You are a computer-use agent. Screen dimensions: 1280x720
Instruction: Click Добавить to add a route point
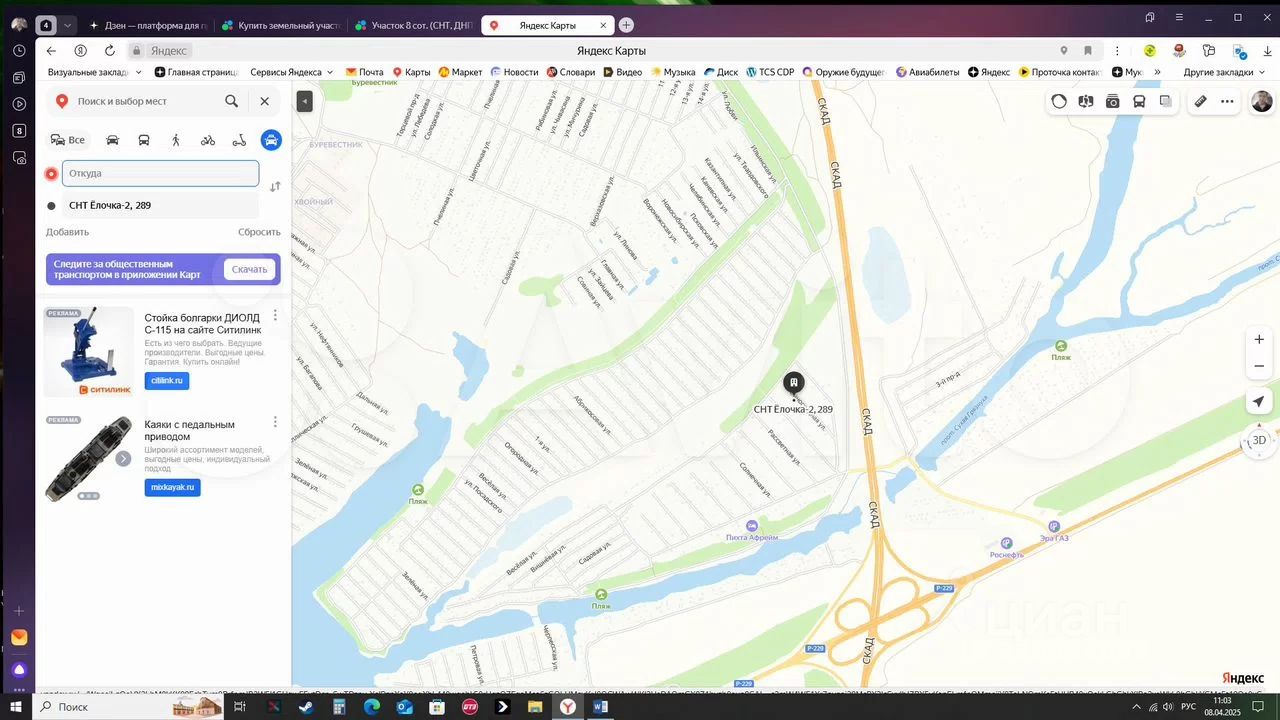(67, 232)
